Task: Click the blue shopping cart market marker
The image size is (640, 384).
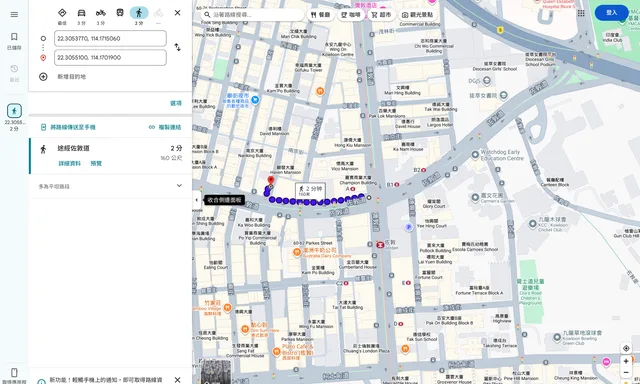Action: click(255, 100)
